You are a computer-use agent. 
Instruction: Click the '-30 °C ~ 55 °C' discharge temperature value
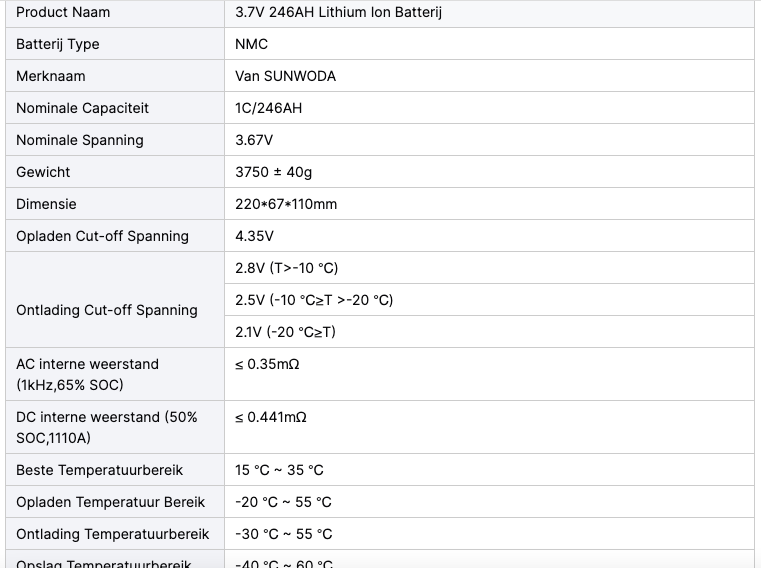click(x=284, y=535)
